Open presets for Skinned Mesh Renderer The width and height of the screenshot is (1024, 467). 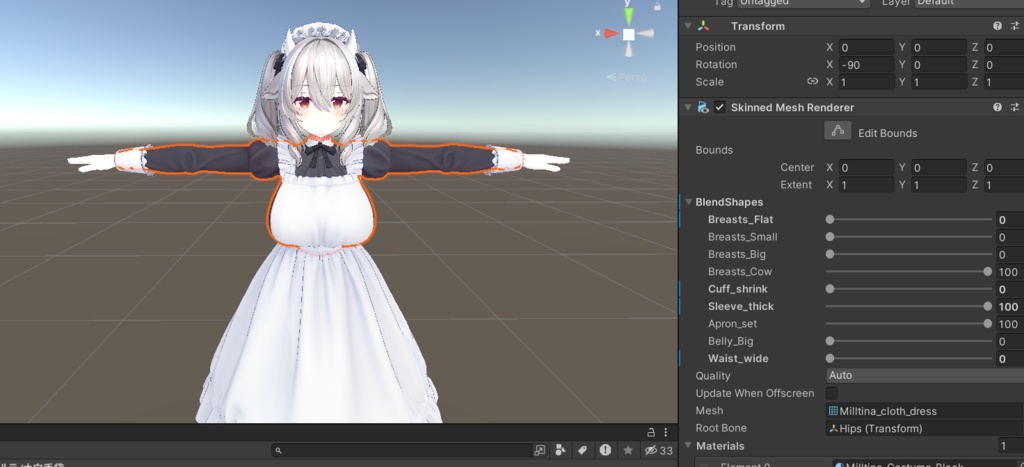point(1015,107)
